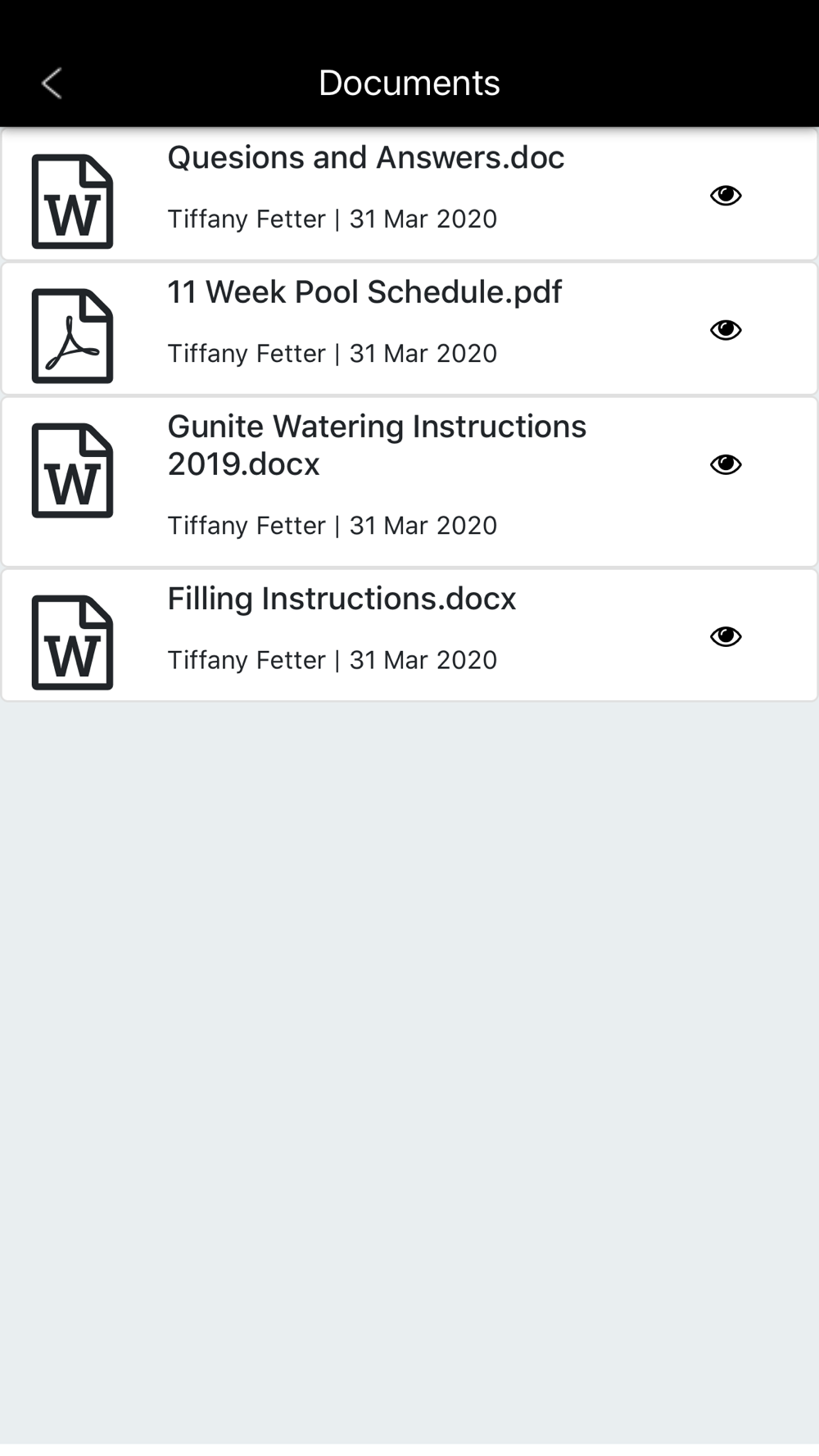Tap author and date under Quesions and Answers.doc

tap(332, 219)
